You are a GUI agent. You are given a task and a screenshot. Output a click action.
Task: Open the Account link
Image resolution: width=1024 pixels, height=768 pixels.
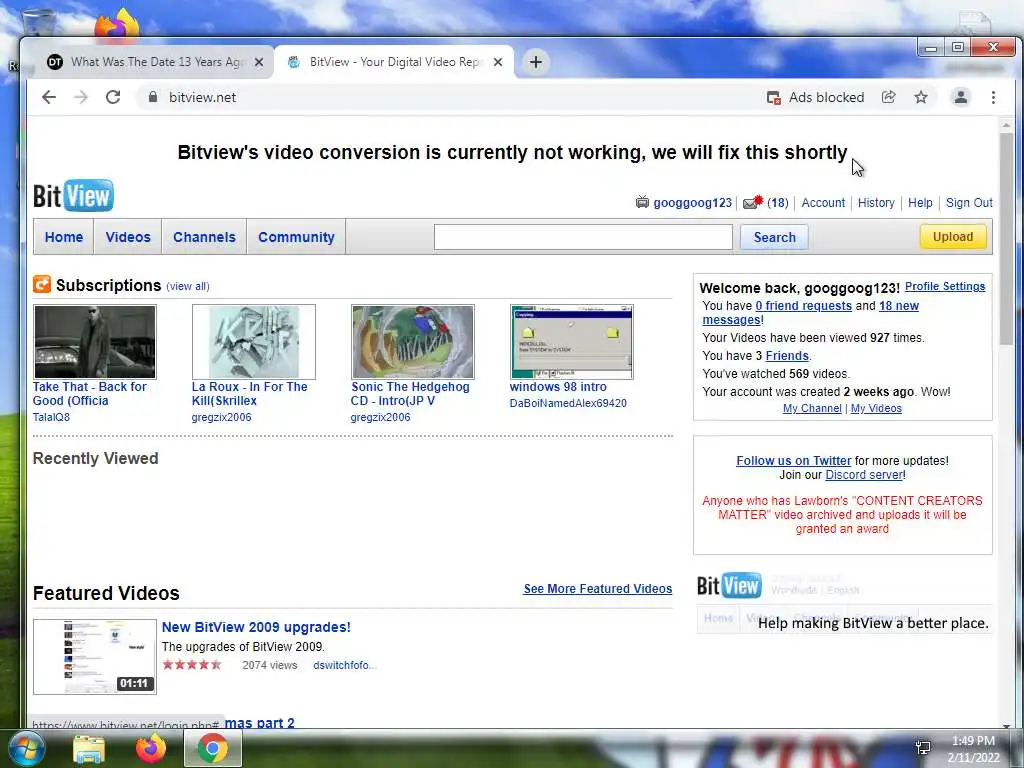pos(823,202)
